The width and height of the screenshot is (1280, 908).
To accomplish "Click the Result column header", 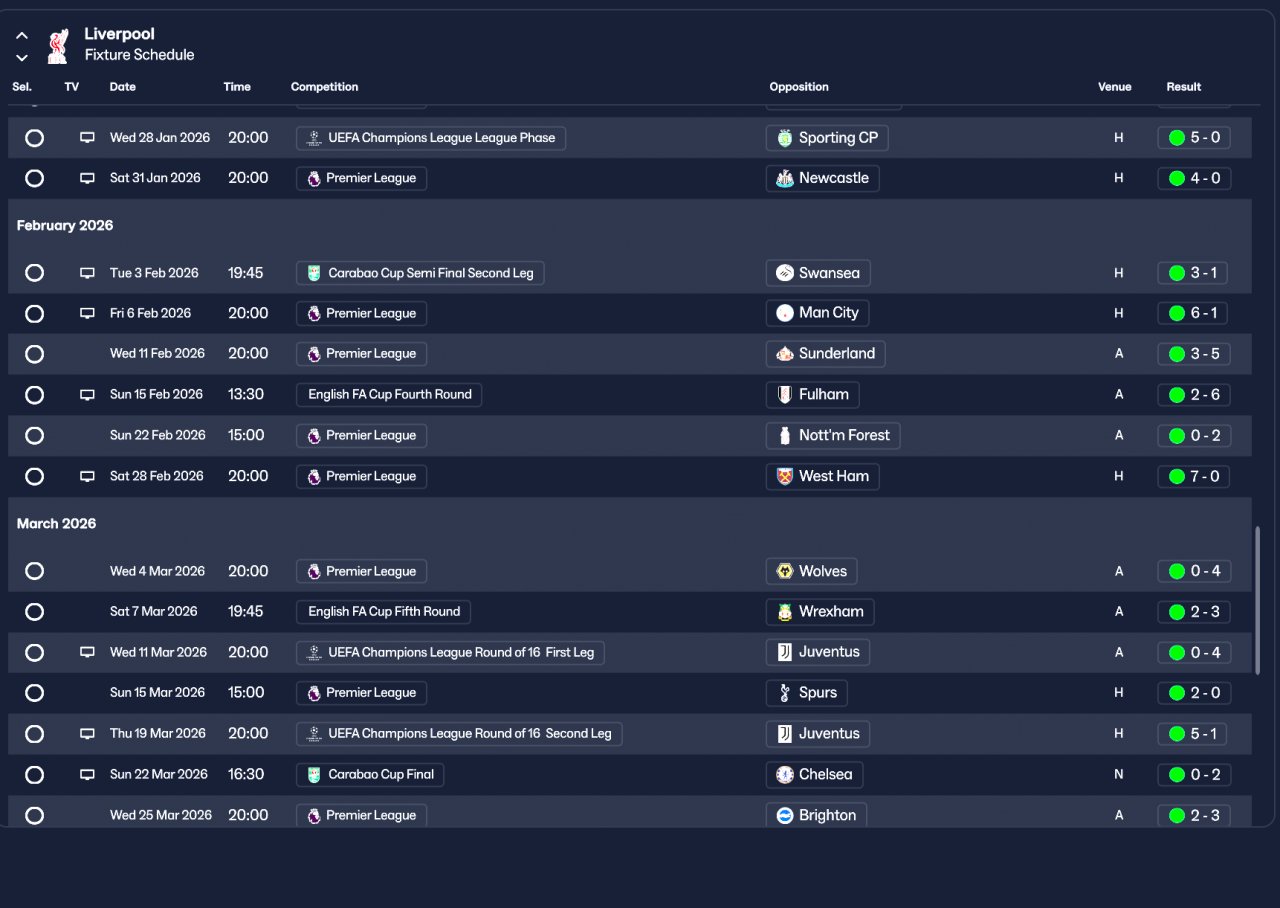I will (1184, 87).
